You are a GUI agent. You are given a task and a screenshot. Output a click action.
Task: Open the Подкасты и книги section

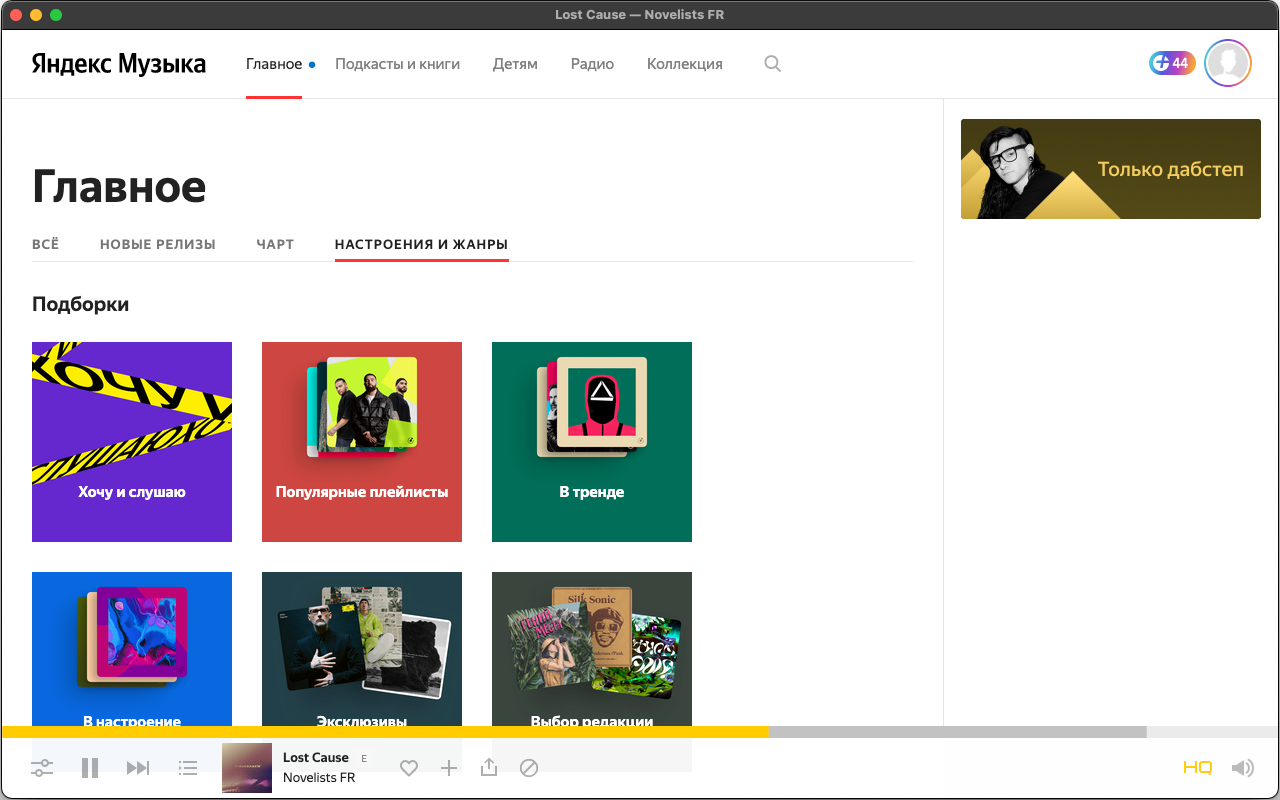[x=397, y=63]
